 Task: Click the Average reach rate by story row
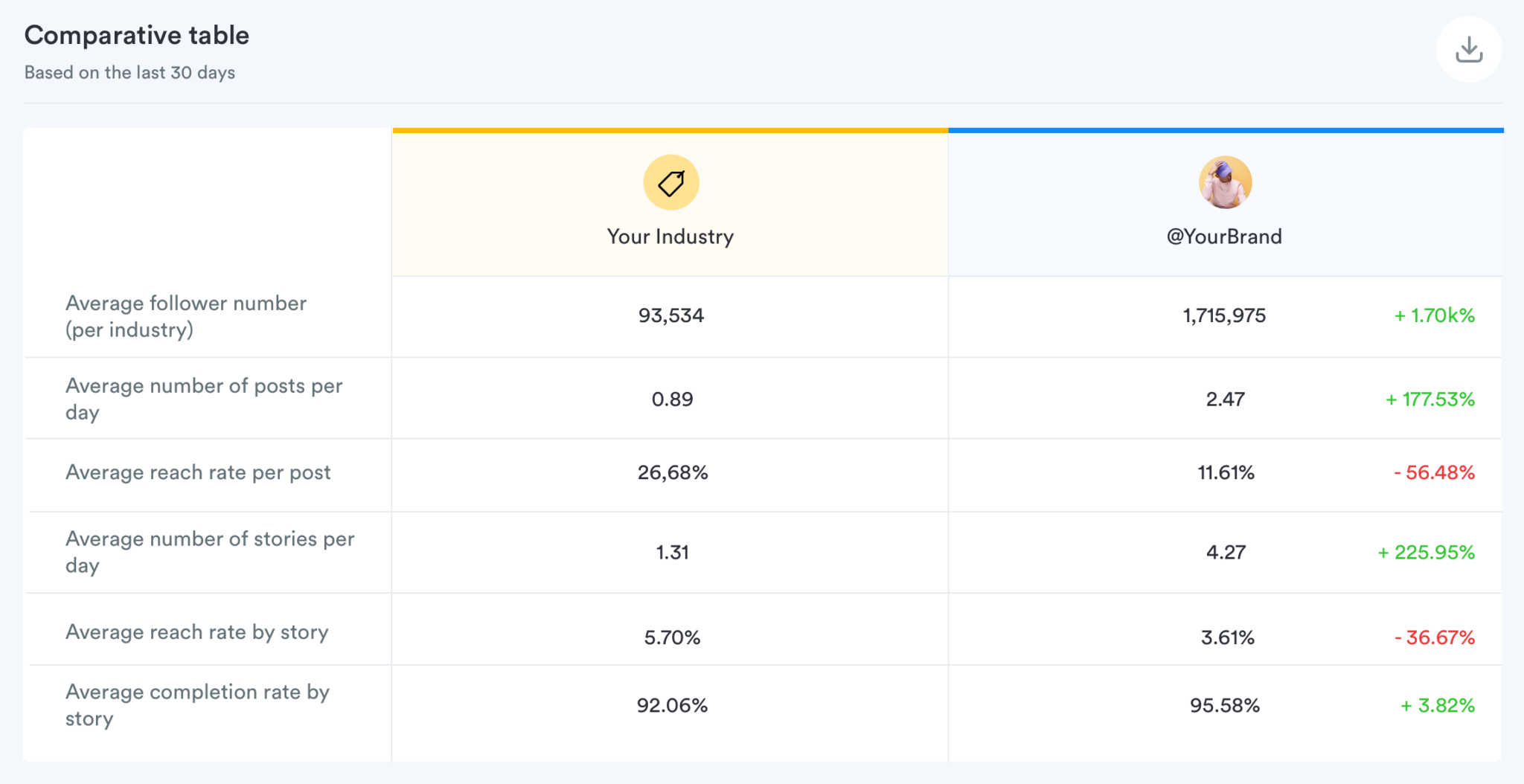point(197,632)
